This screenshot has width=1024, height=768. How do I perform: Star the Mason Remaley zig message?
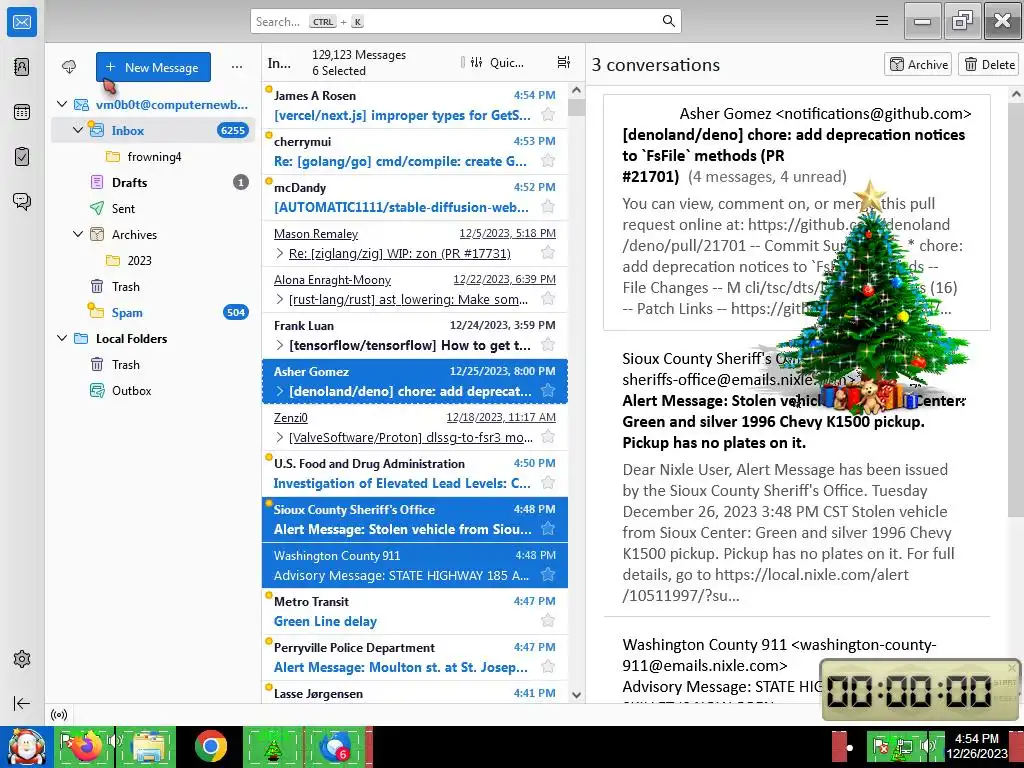548,253
